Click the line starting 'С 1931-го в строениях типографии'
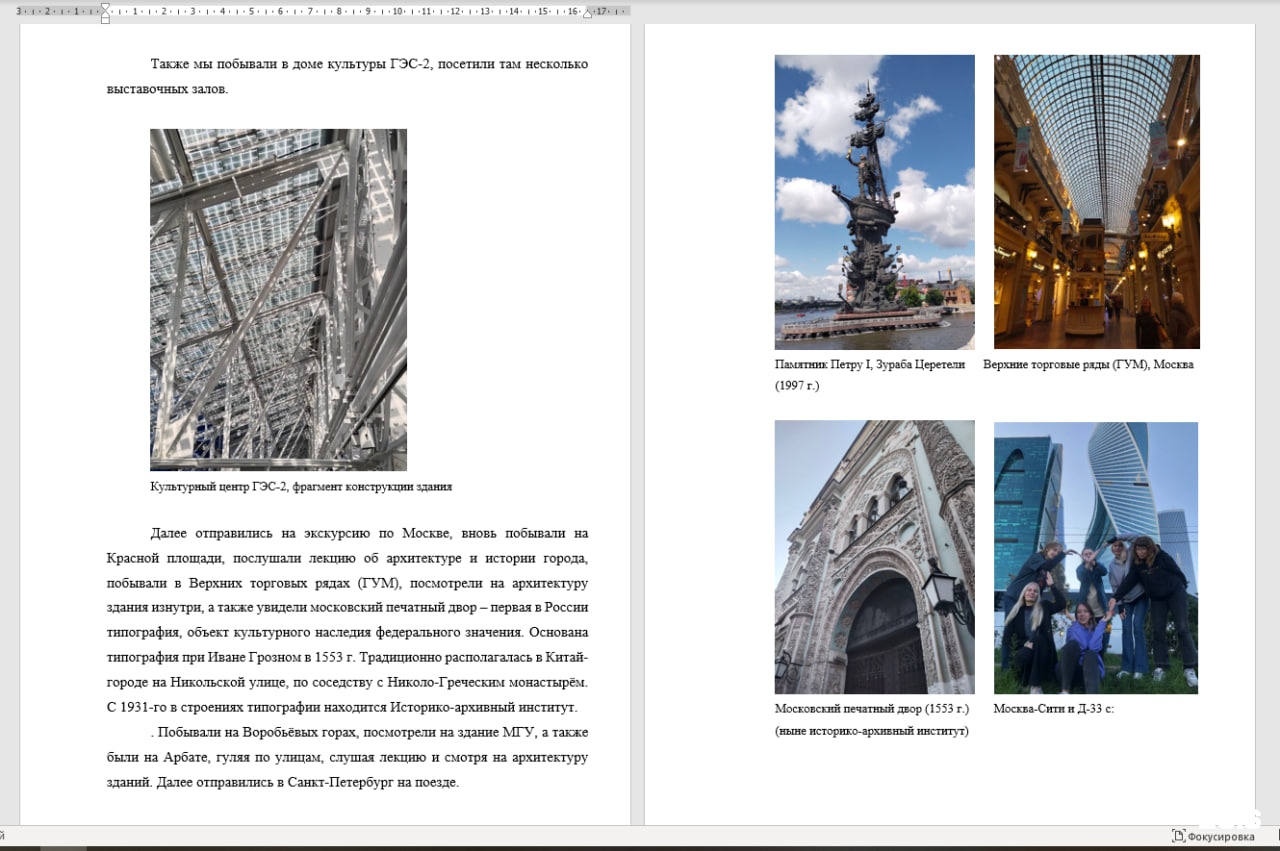Viewport: 1280px width, 851px height. (342, 708)
